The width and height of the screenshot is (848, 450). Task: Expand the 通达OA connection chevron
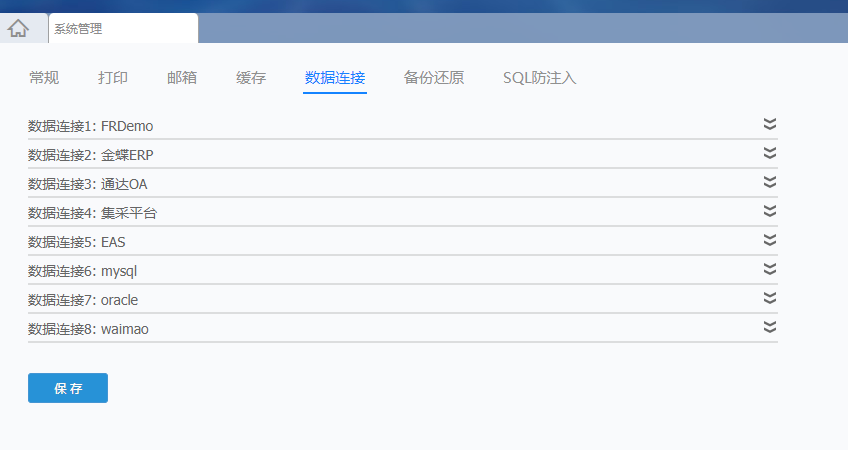[770, 182]
